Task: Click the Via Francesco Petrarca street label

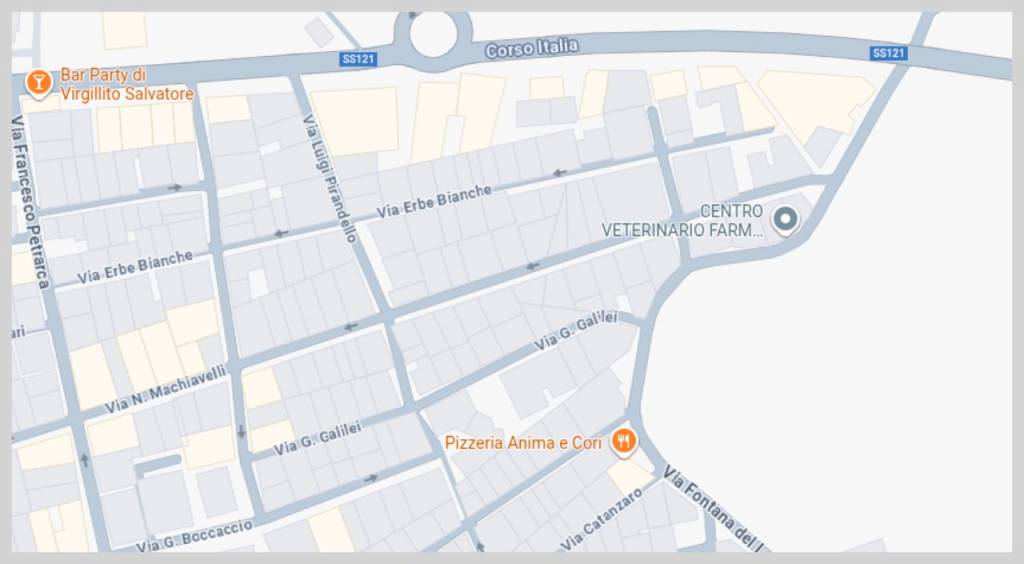Action: coord(30,202)
